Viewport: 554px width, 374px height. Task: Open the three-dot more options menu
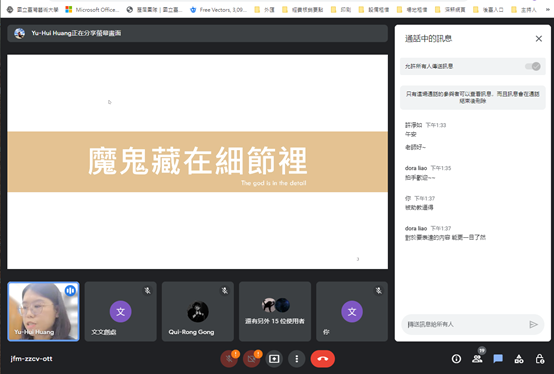pyautogui.click(x=297, y=359)
